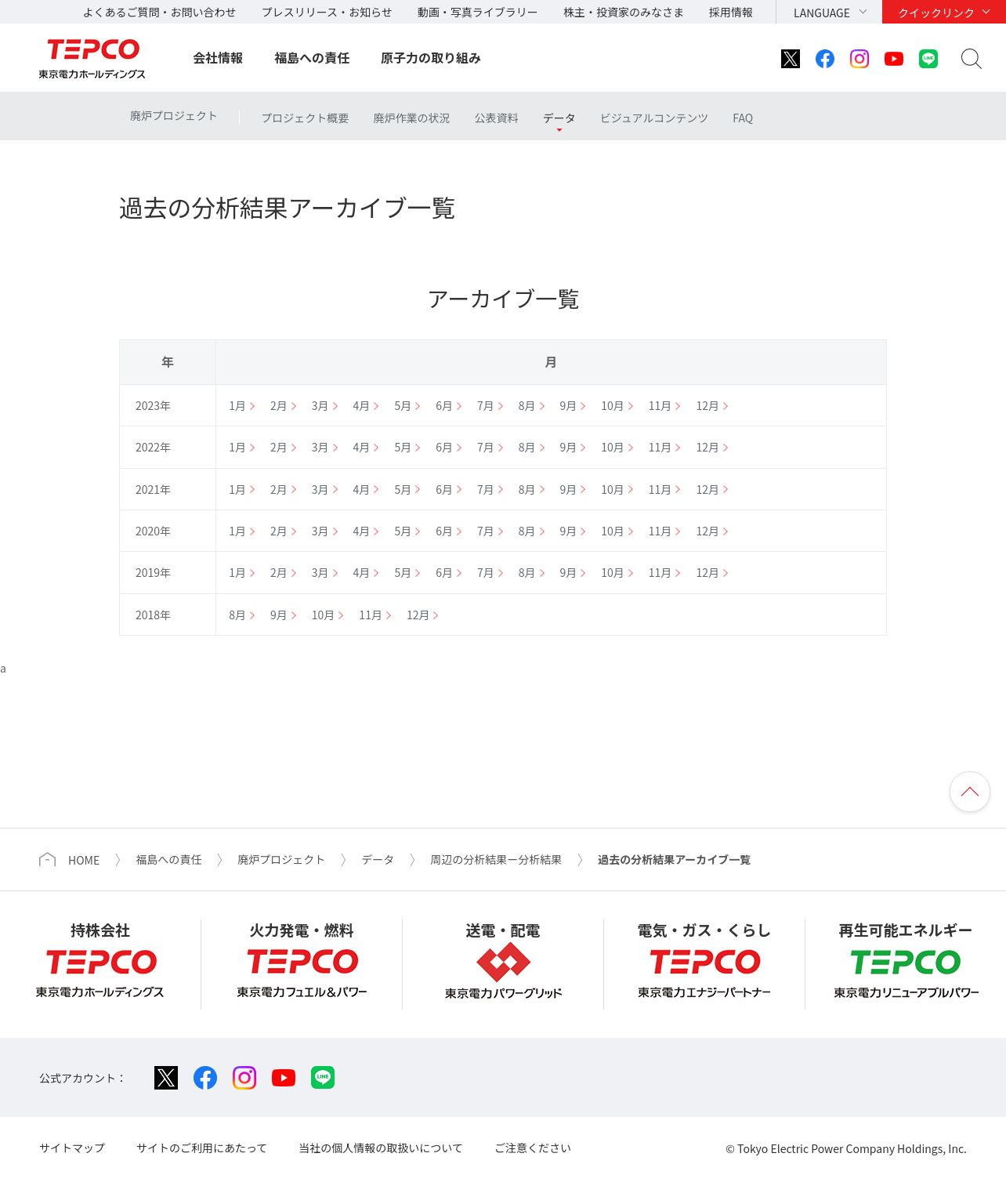
Task: Select the 廃炉作業の状況 tab
Action: 411,118
